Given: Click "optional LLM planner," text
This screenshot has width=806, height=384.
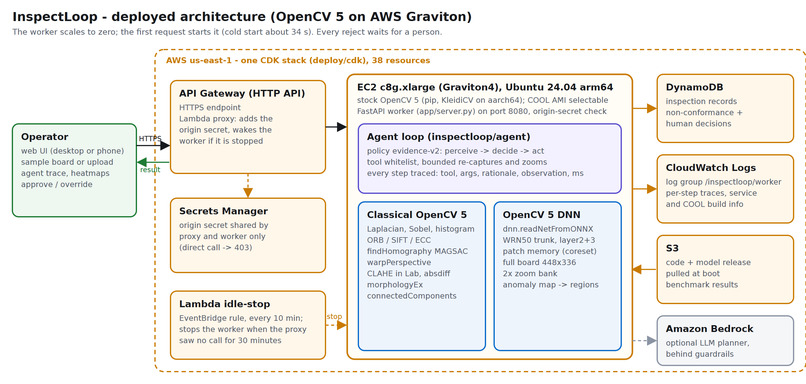Looking at the screenshot, I should click(x=708, y=343).
